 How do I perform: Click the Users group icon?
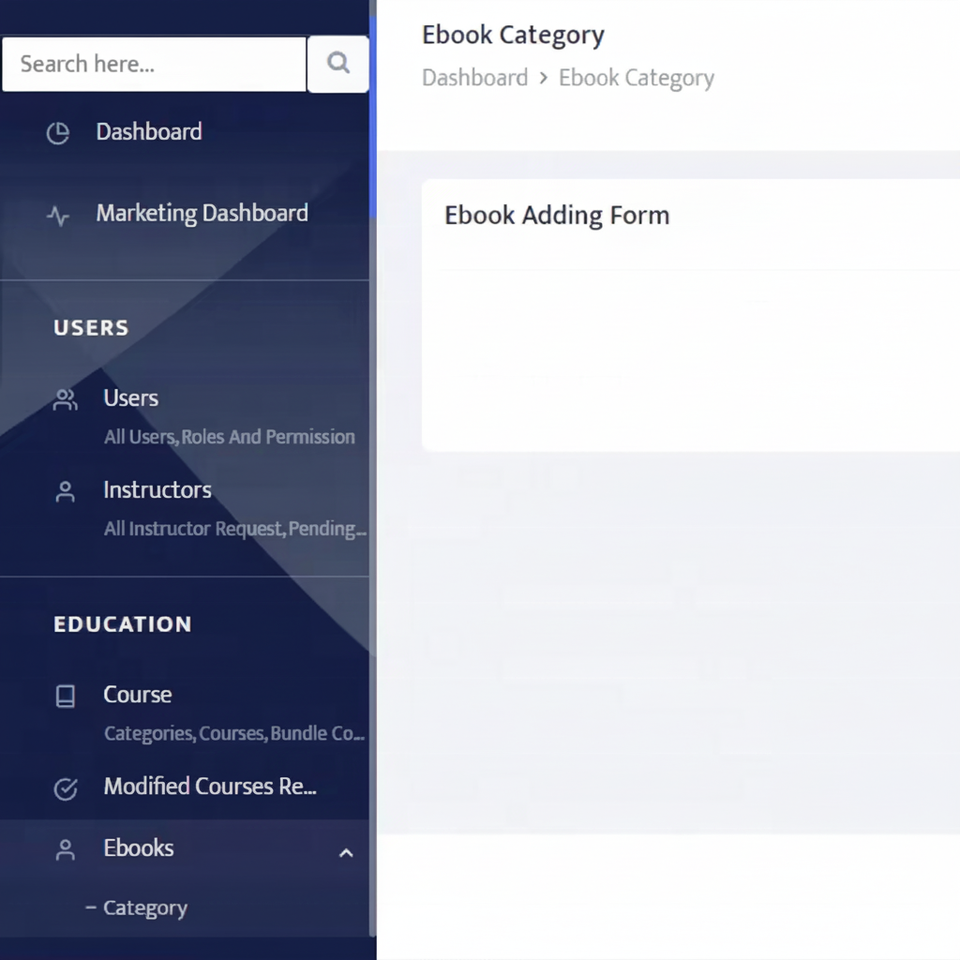point(65,400)
